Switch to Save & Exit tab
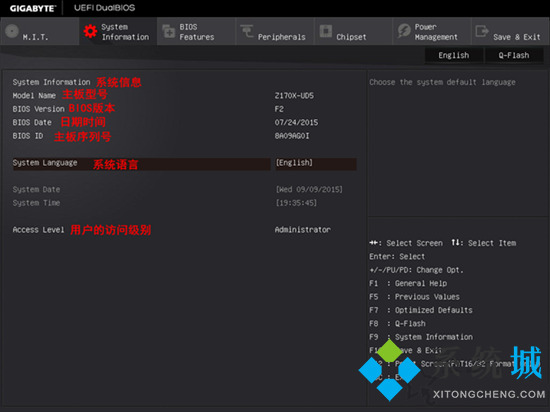This screenshot has width=550, height=412. tap(510, 32)
